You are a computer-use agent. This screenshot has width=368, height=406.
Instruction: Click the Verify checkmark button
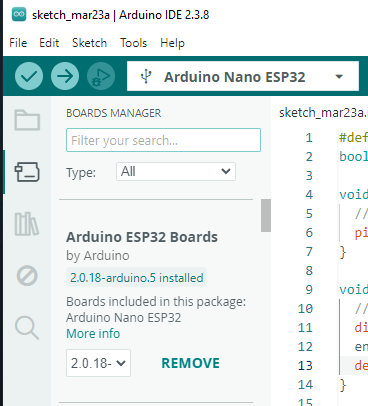(x=29, y=76)
